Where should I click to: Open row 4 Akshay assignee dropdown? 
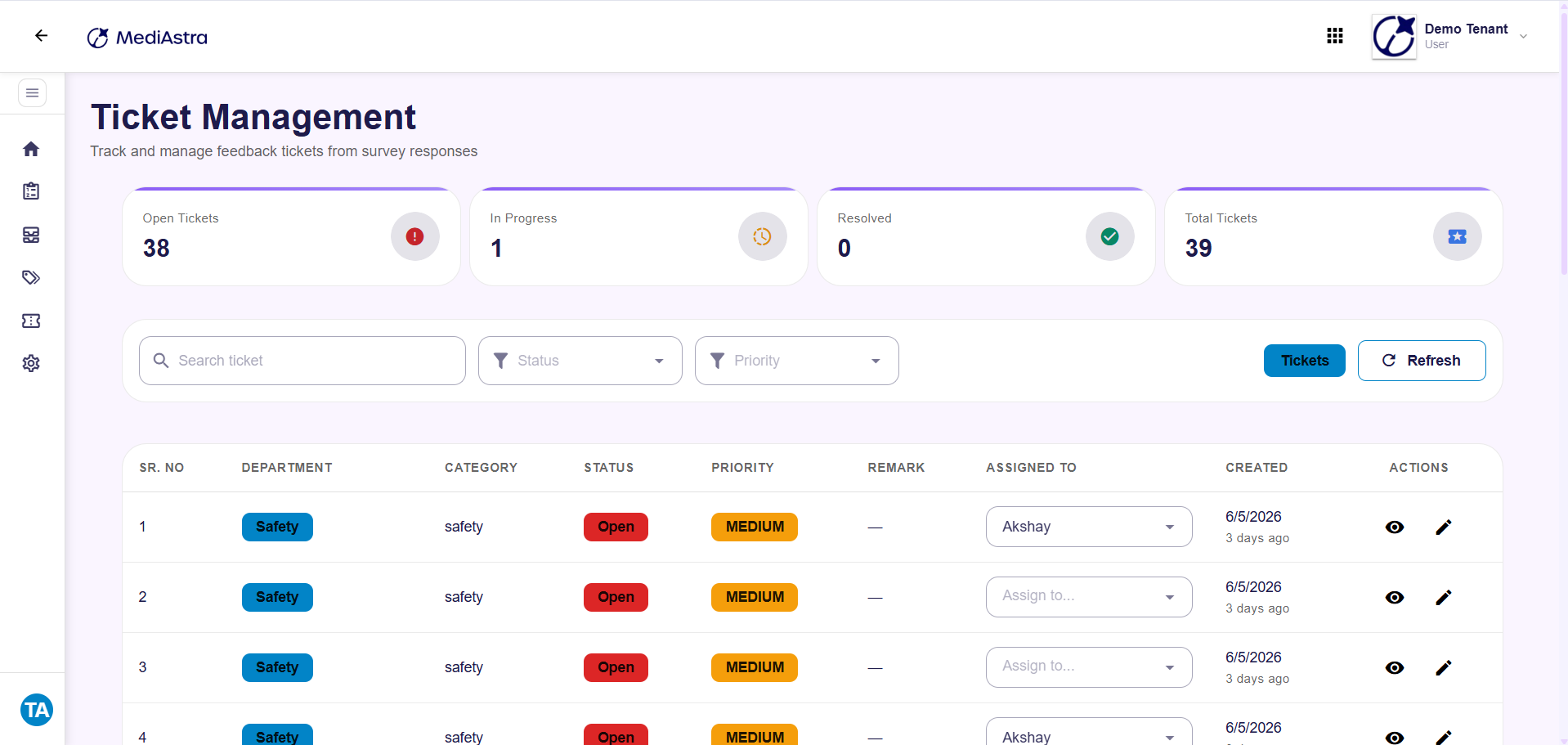(x=1089, y=732)
